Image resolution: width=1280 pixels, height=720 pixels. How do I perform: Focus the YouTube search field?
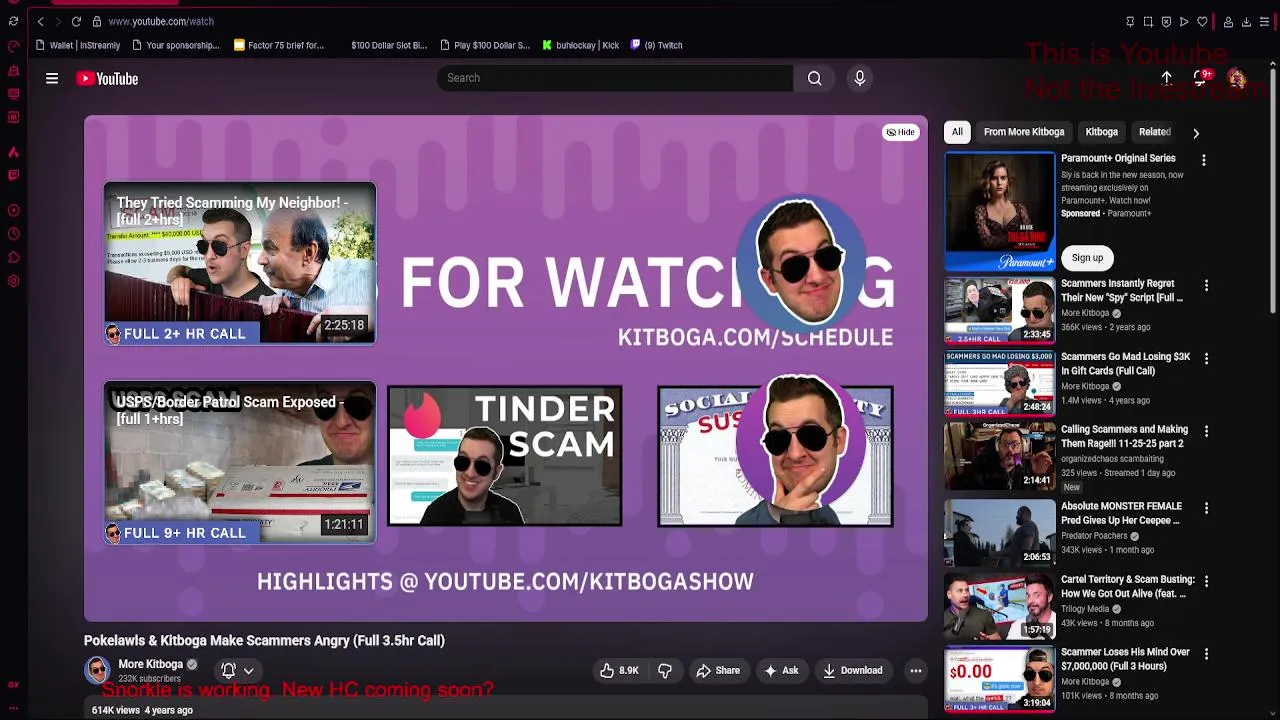tap(615, 78)
